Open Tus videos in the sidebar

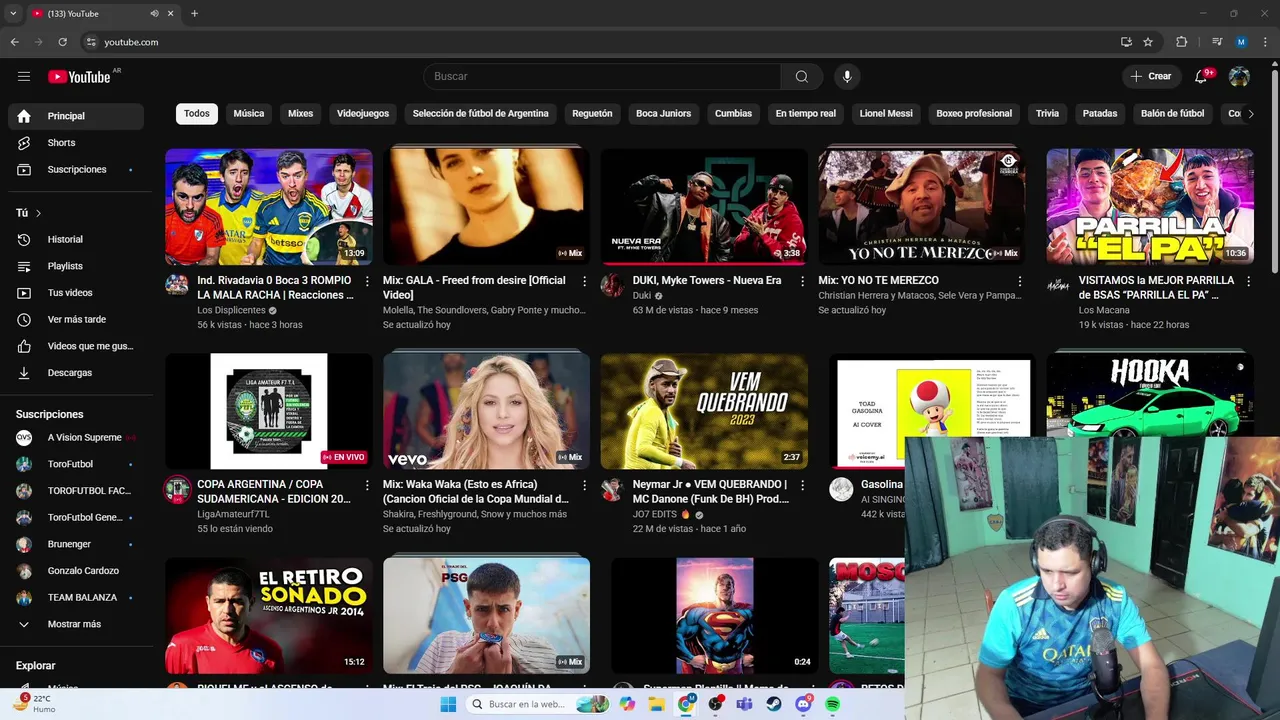pos(76,293)
